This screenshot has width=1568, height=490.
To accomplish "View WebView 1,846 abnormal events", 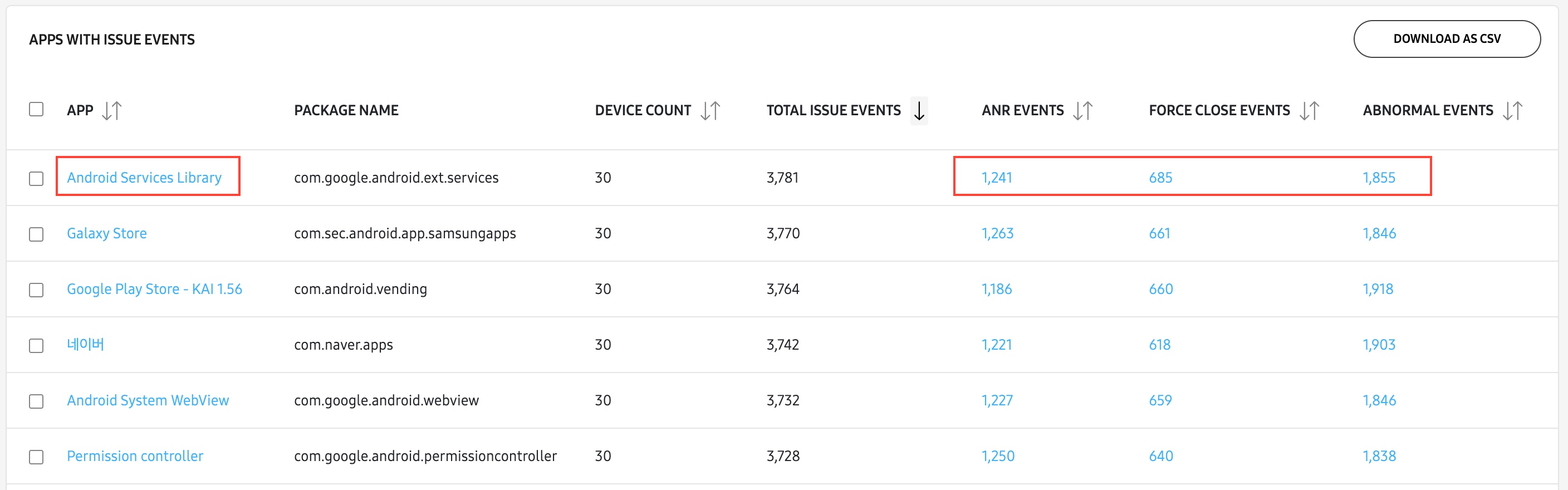I will (x=1379, y=400).
